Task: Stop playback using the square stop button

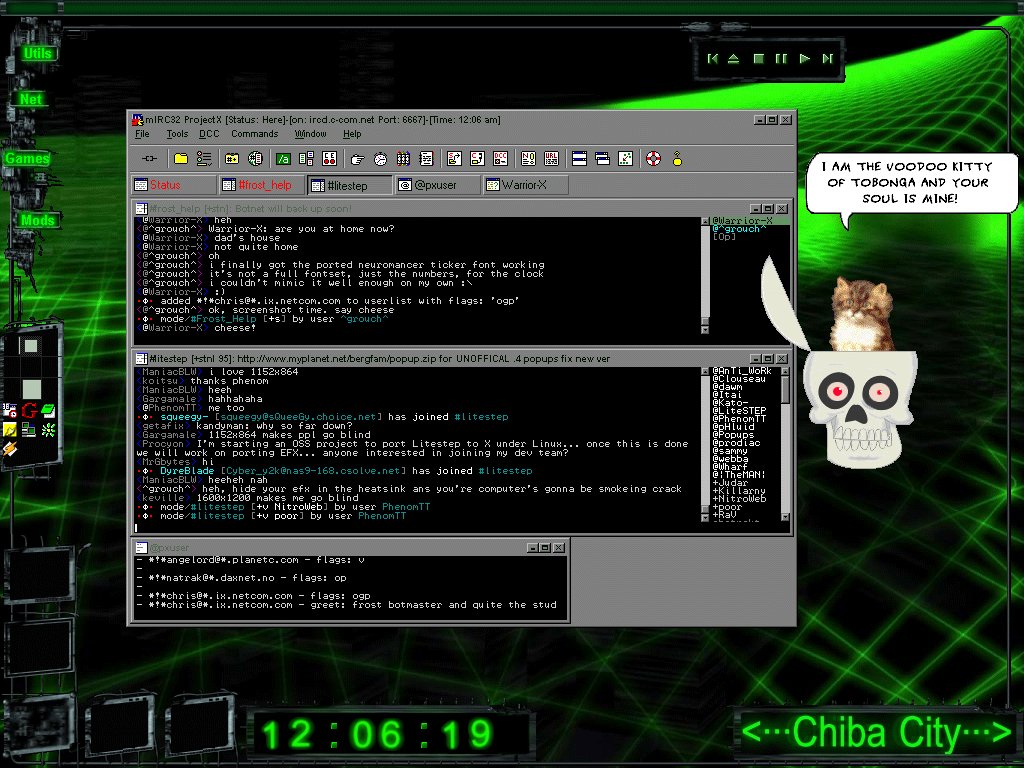Action: click(x=758, y=59)
